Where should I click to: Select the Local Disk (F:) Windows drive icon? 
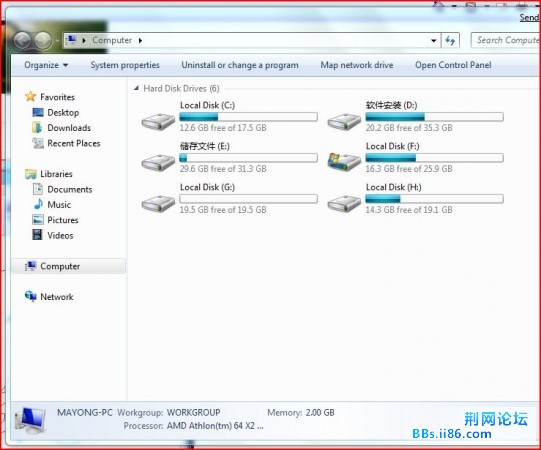click(x=344, y=162)
